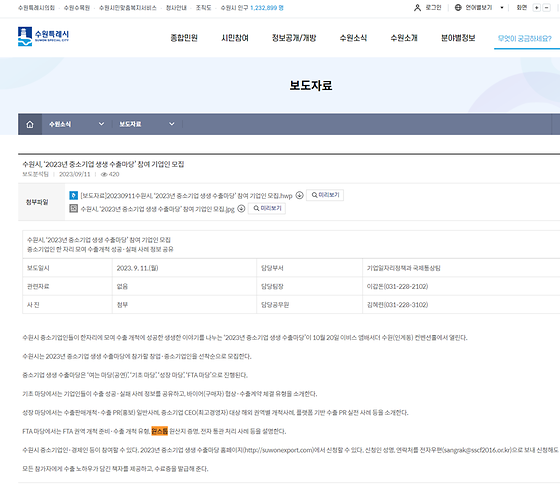Click the 미리보기 button for the .hwp file
The width and height of the screenshot is (560, 485).
(x=325, y=195)
